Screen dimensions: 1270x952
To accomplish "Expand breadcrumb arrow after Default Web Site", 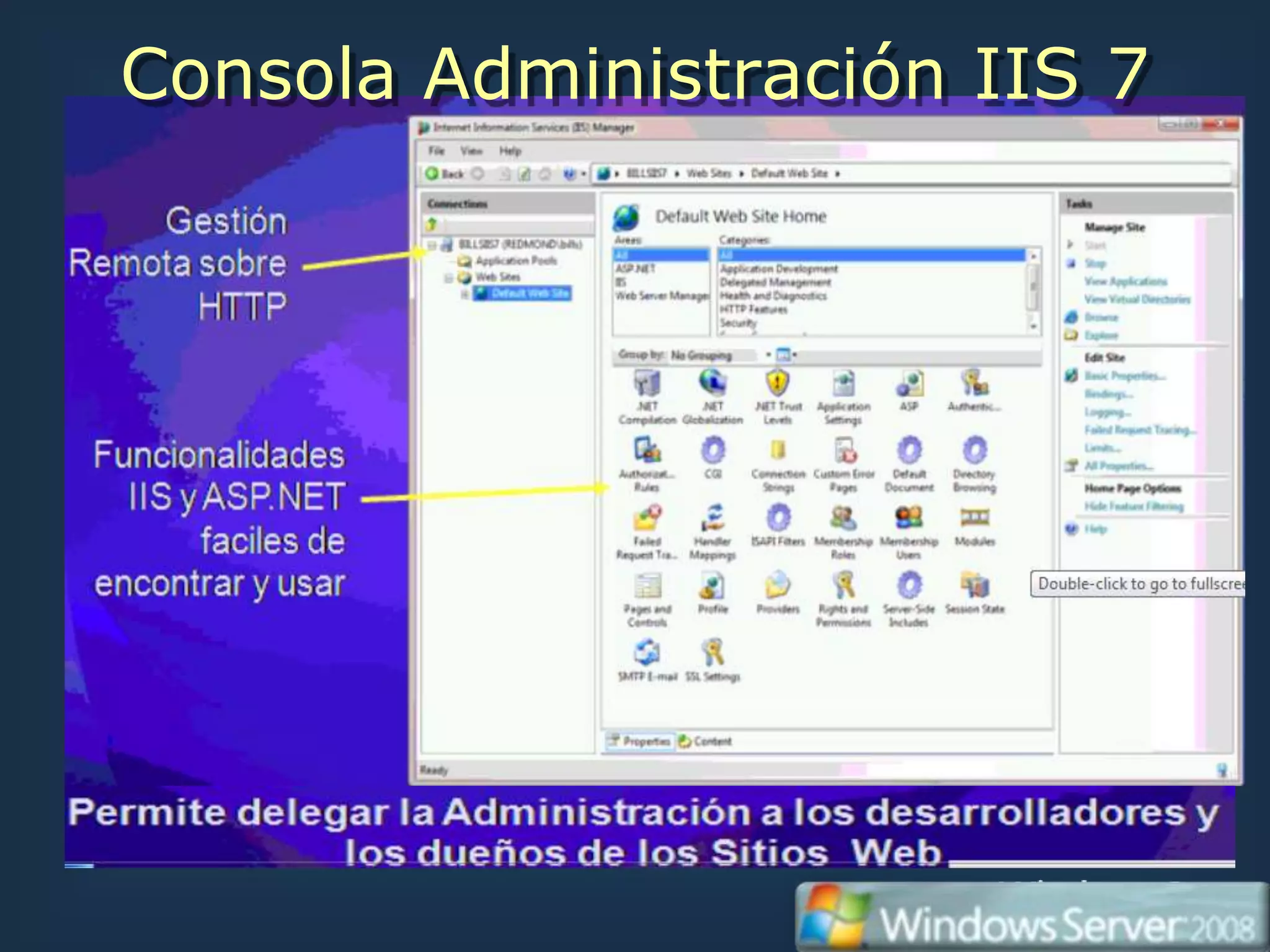I will (837, 174).
